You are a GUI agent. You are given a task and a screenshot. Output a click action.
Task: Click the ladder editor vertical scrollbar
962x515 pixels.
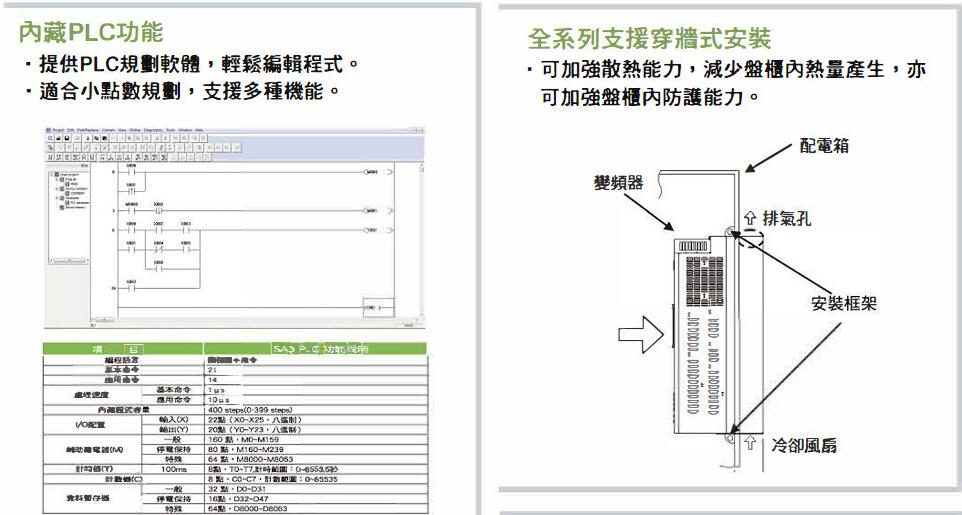[x=420, y=240]
